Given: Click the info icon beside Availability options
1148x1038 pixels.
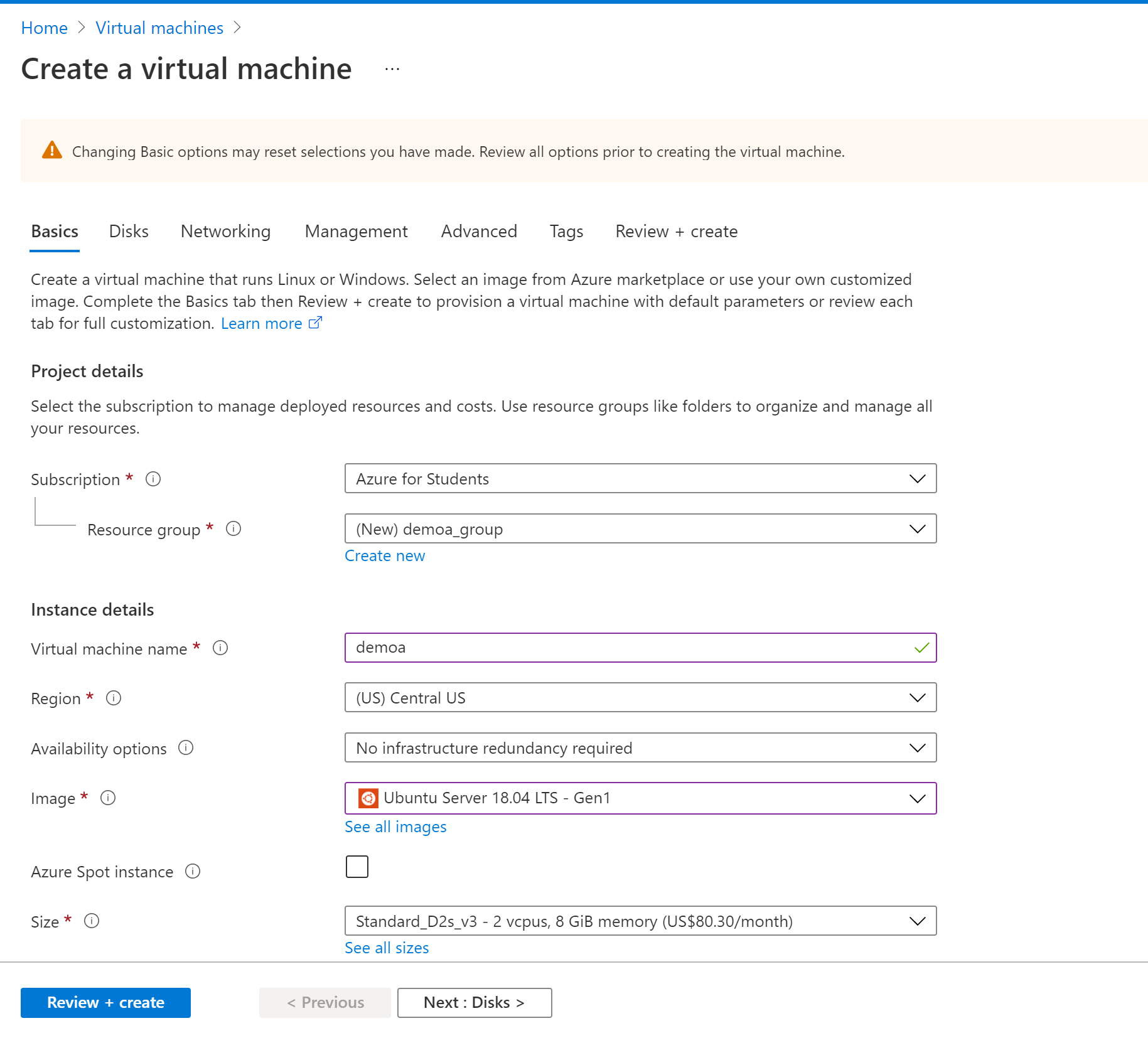Looking at the screenshot, I should click(x=186, y=747).
